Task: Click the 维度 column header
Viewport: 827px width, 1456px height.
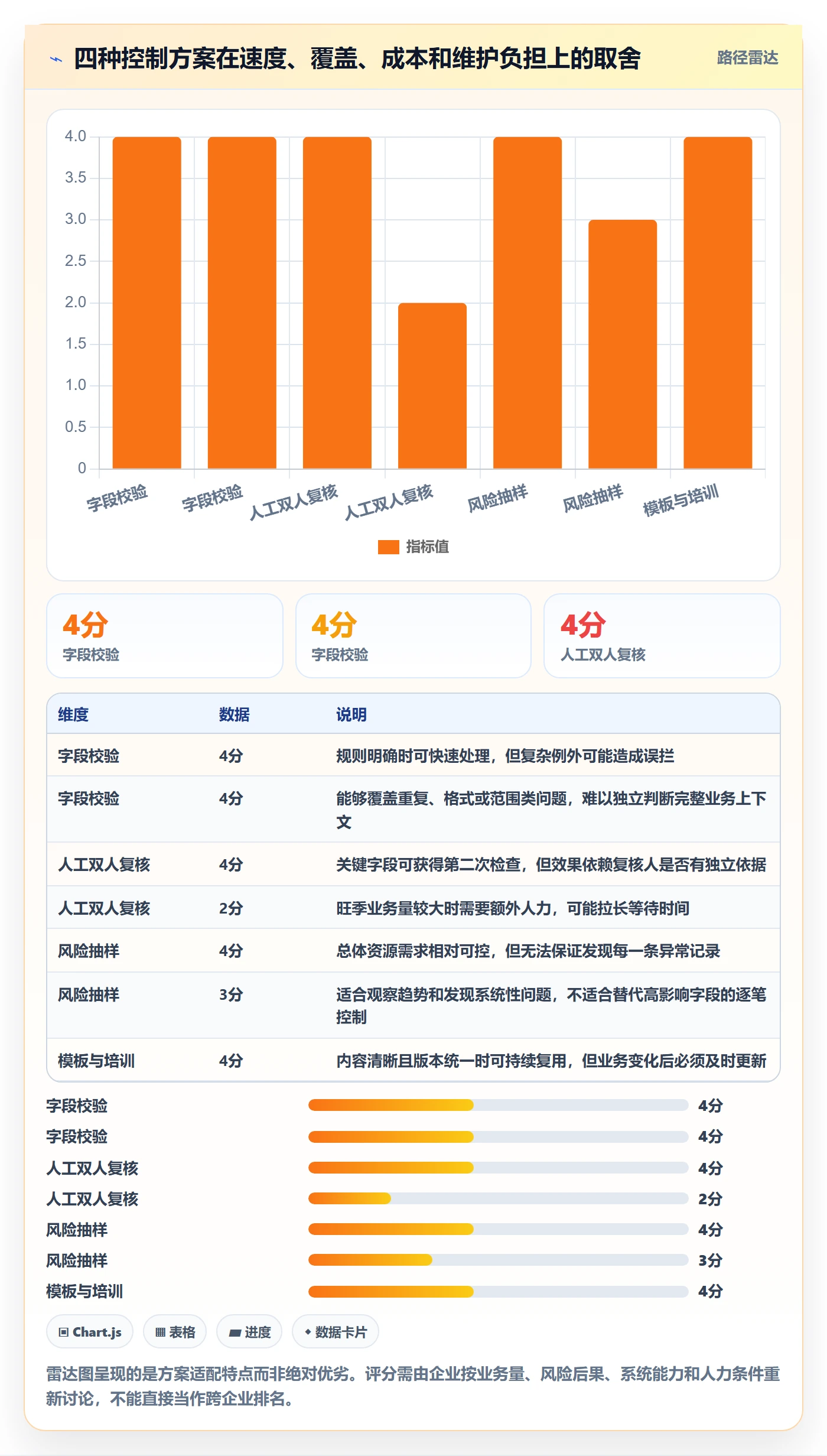Action: tap(73, 714)
